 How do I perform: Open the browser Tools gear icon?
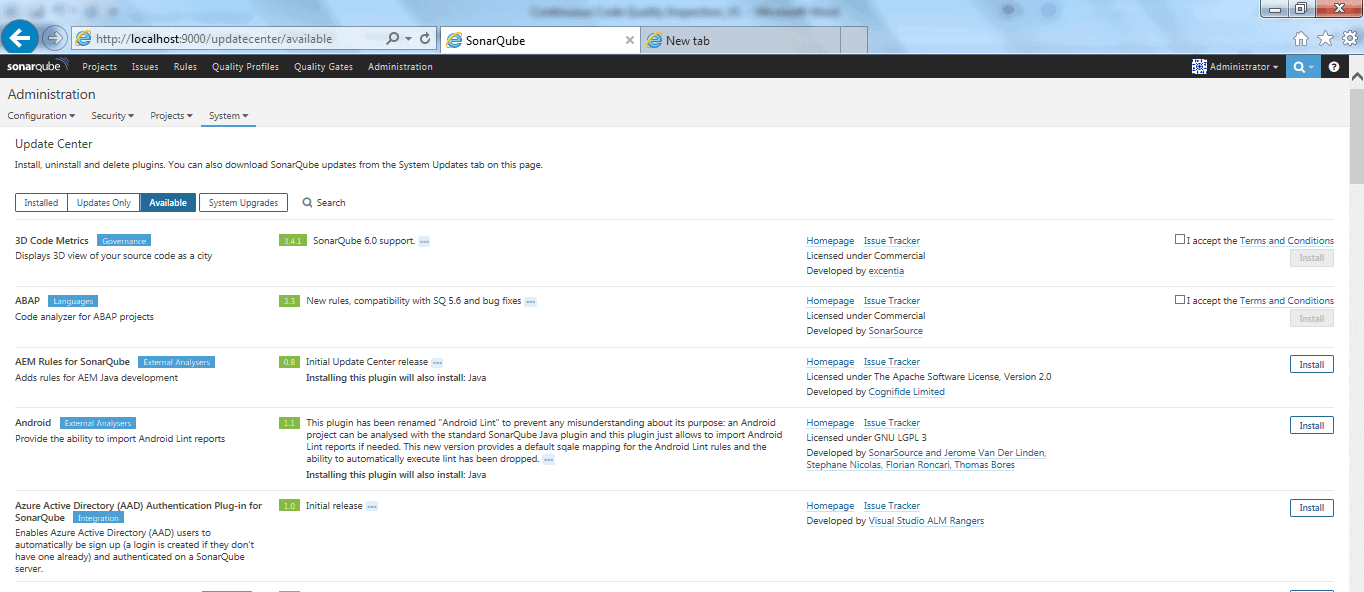pos(1349,39)
